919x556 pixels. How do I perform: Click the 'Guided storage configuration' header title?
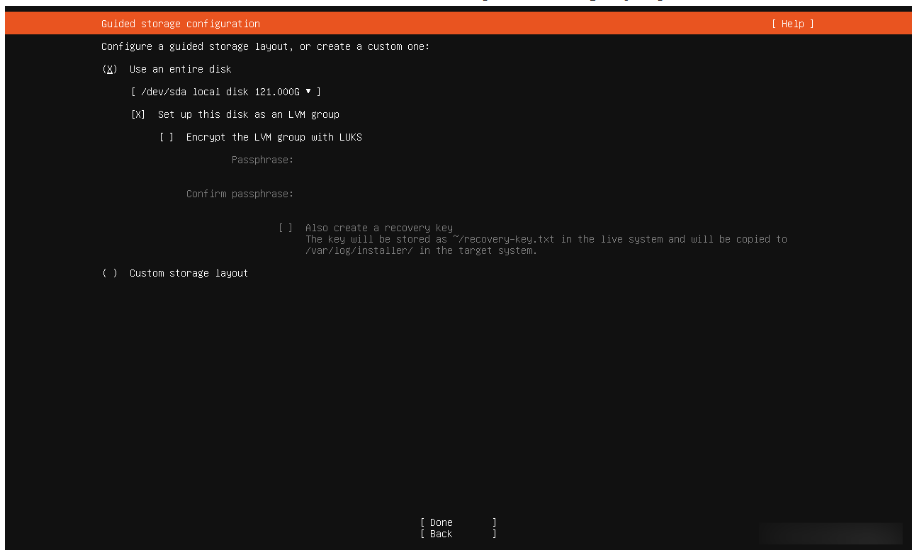180,24
